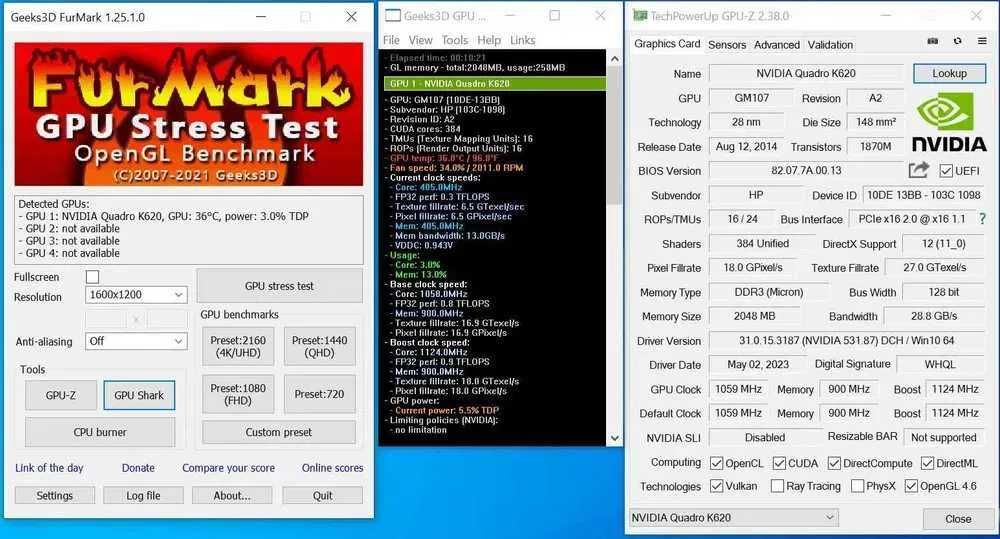Open the Help menu in GPU Shark

[x=489, y=40]
